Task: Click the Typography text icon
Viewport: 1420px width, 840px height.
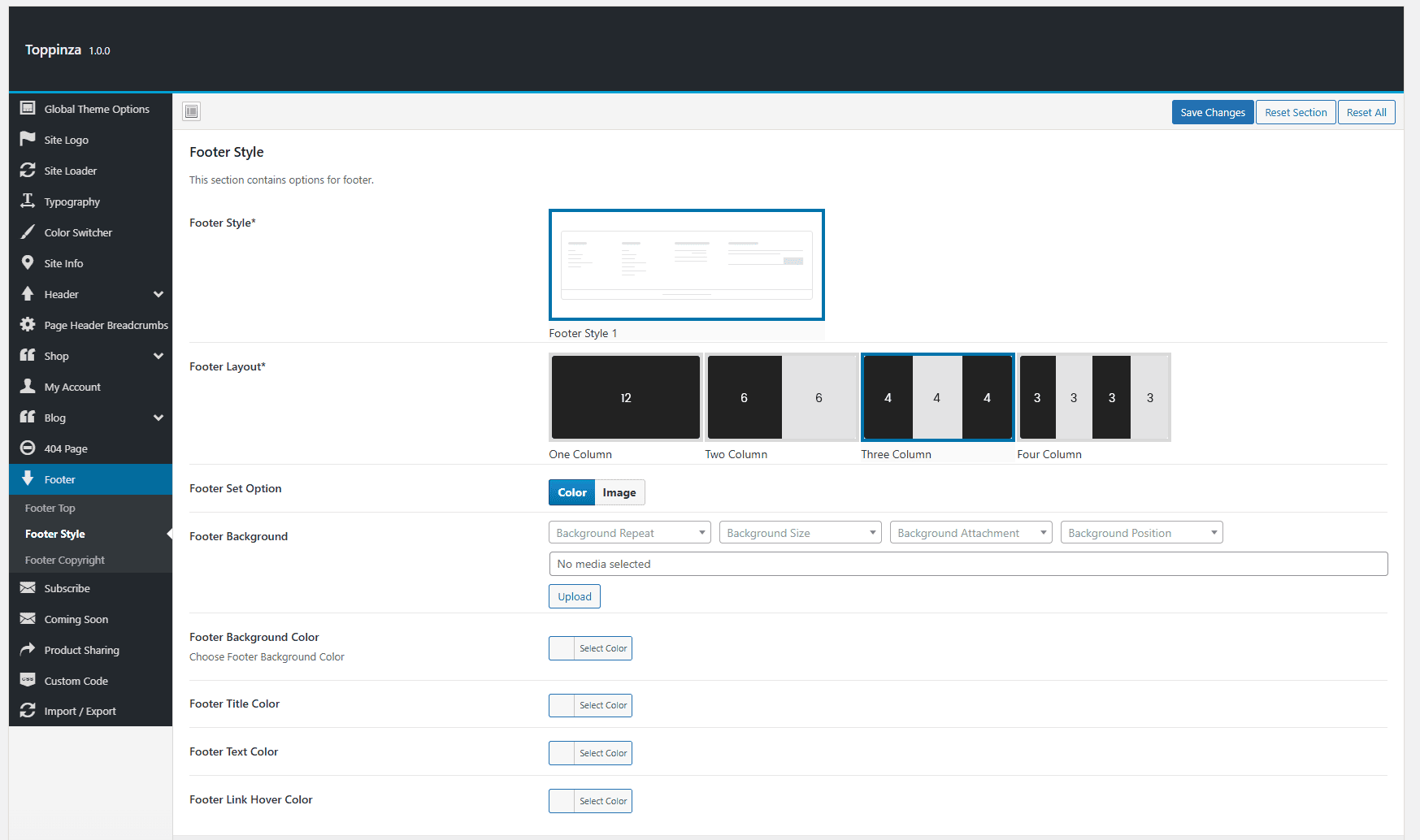Action: (28, 201)
